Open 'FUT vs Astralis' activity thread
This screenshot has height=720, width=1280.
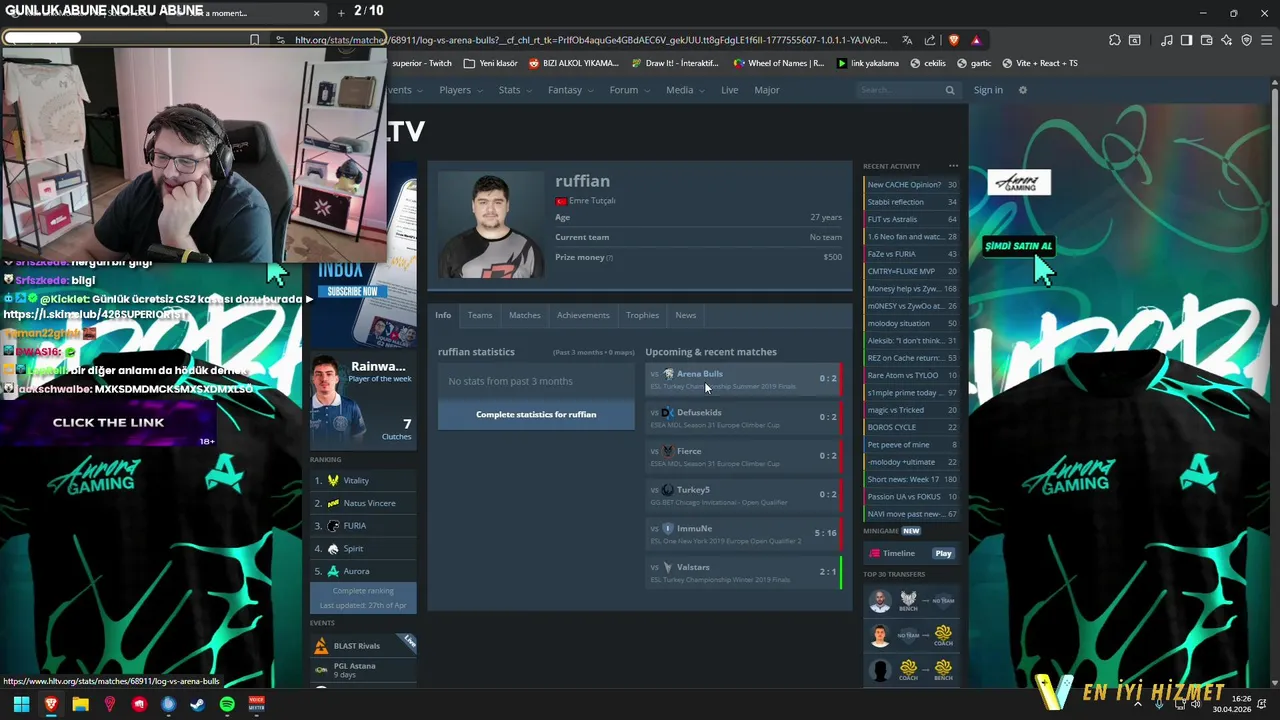pos(911,219)
